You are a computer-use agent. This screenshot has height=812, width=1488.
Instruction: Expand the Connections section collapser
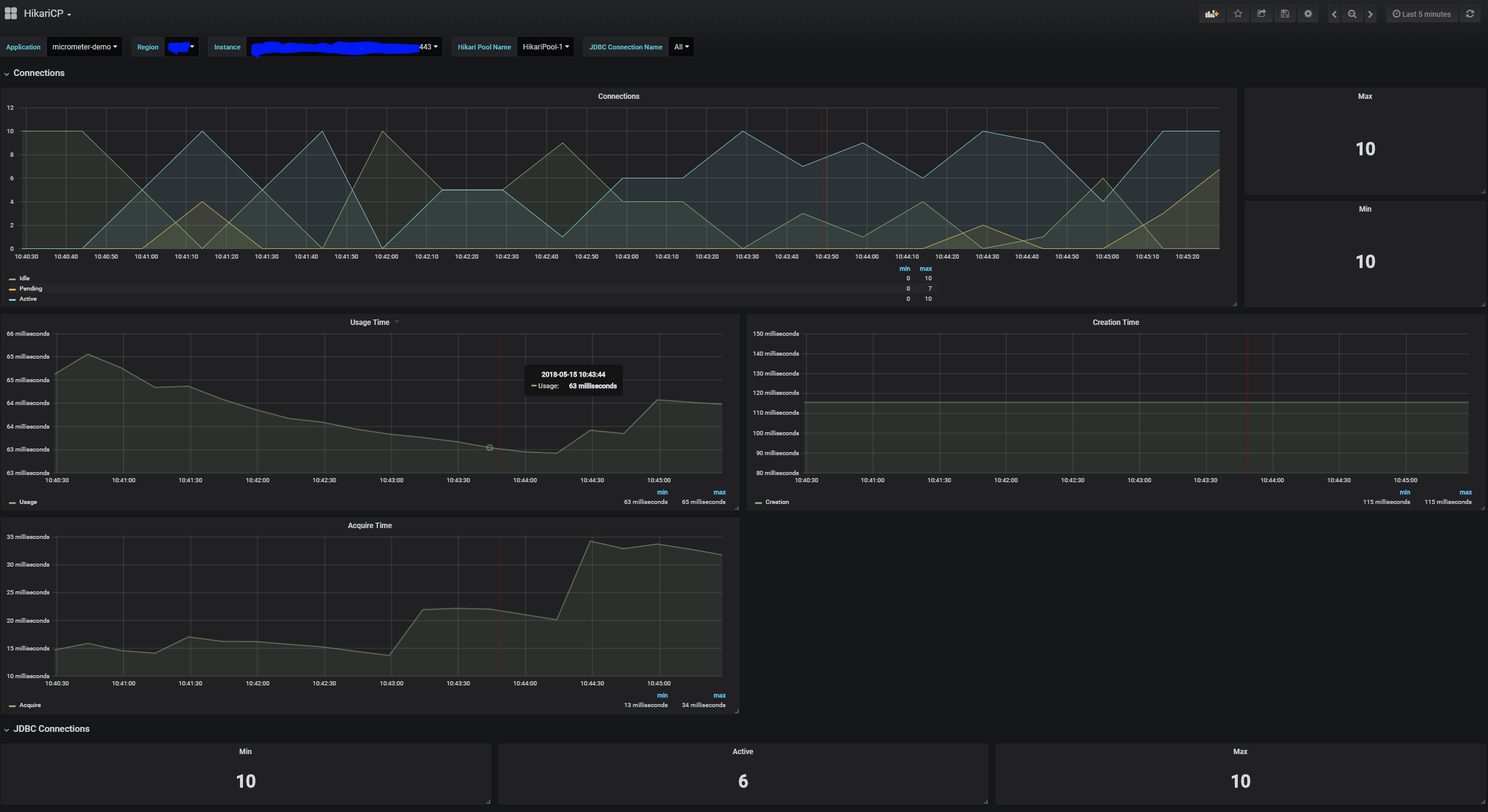tap(7, 72)
